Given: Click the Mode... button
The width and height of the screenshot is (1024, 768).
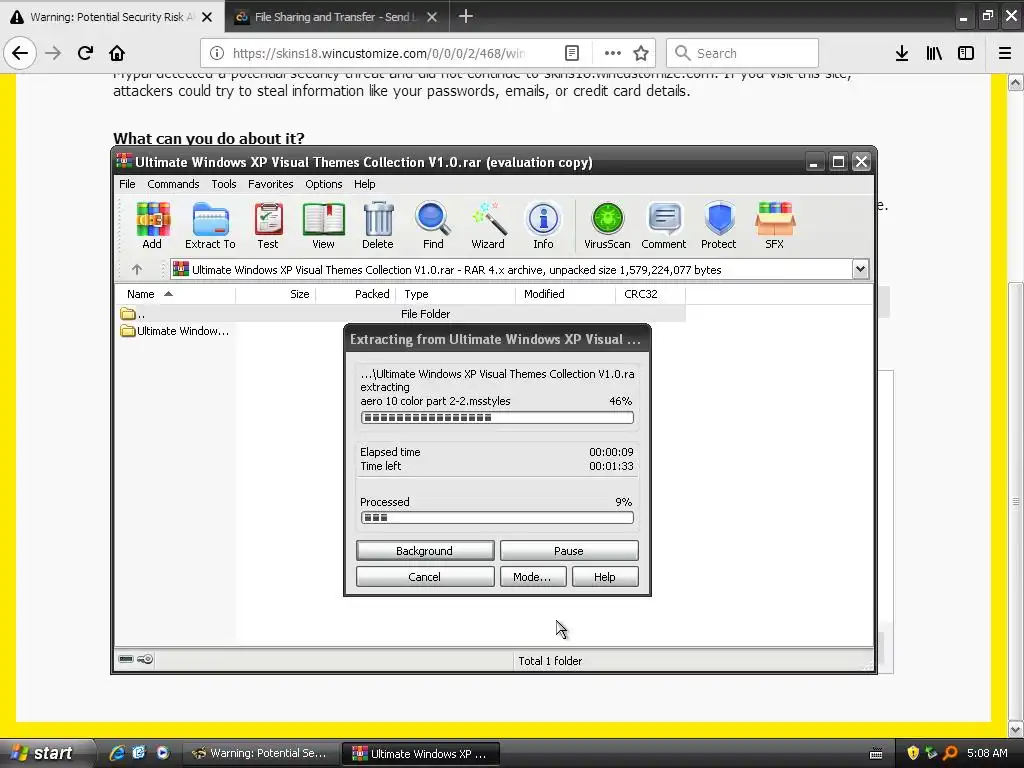Looking at the screenshot, I should click(532, 577).
